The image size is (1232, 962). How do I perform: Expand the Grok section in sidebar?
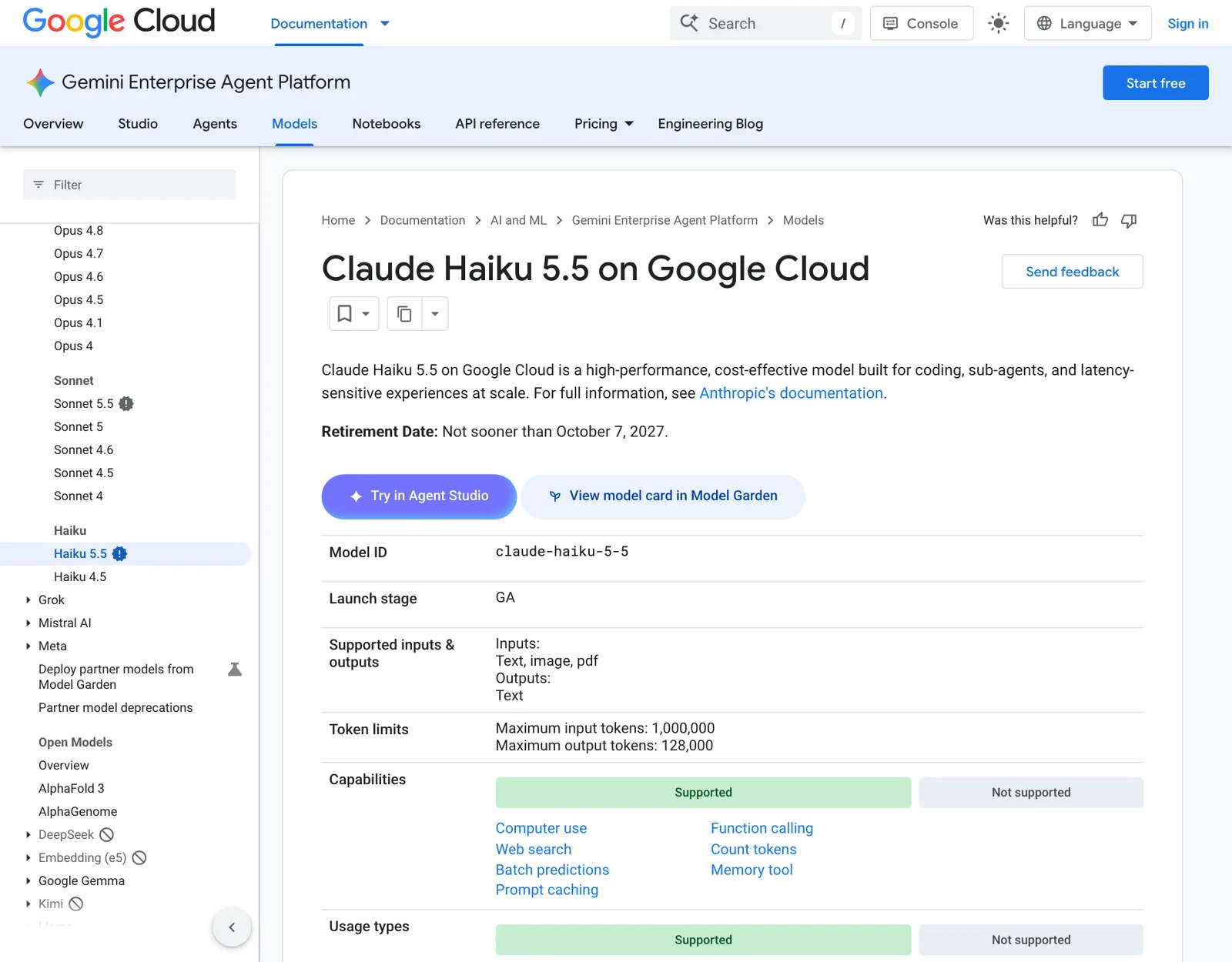pos(28,600)
